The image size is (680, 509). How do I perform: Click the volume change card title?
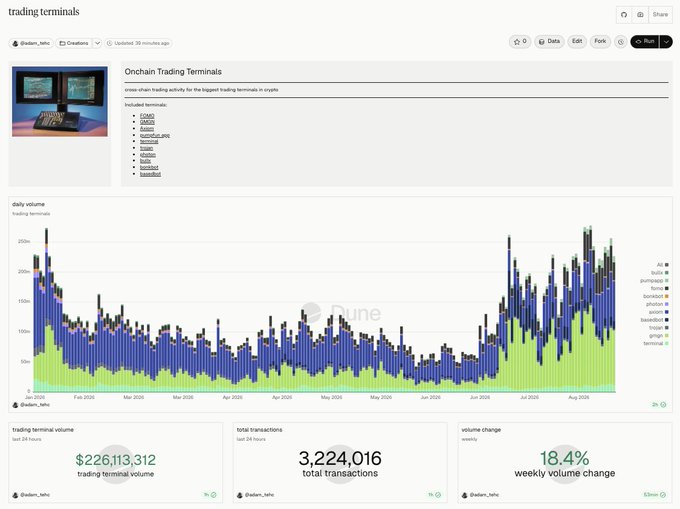481,430
